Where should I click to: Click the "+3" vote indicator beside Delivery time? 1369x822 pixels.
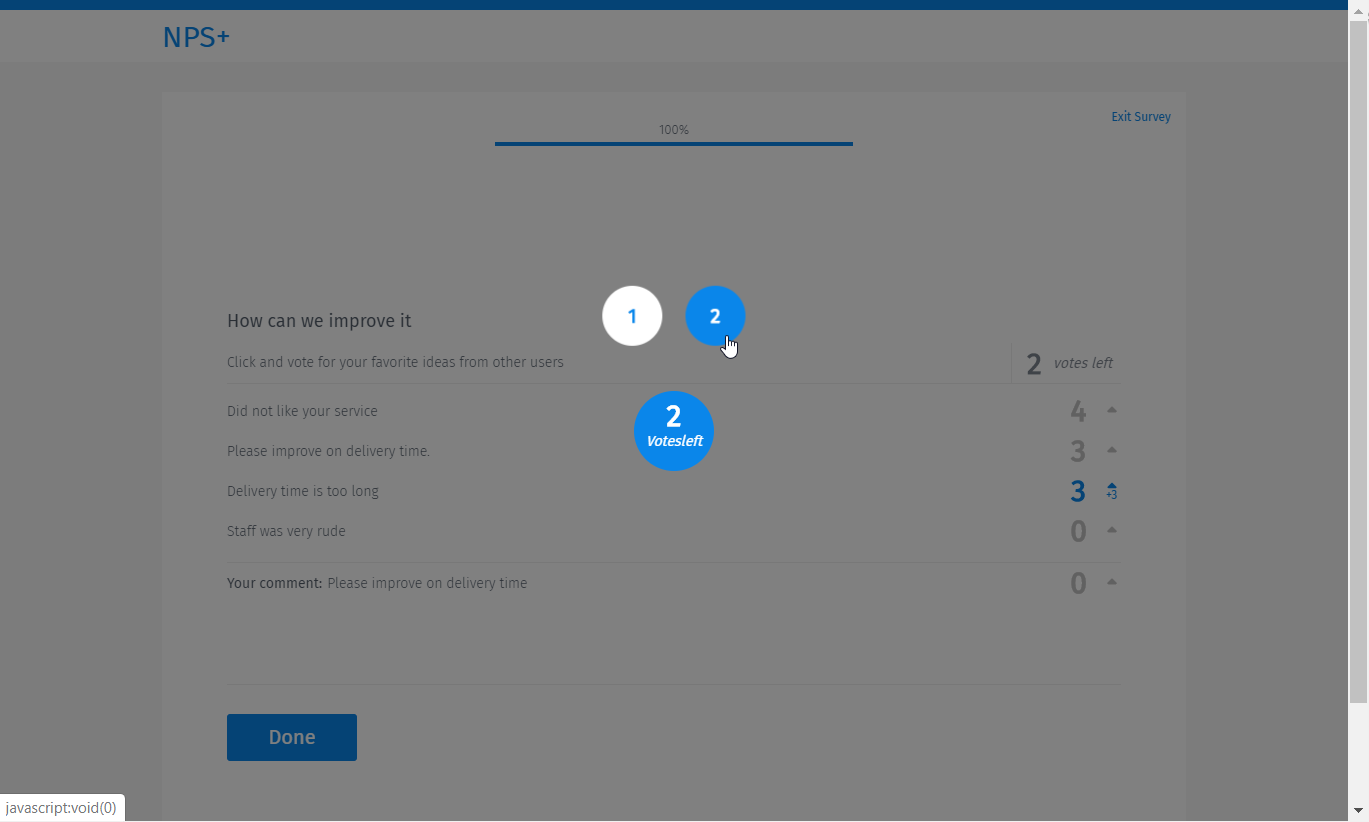tap(1110, 495)
